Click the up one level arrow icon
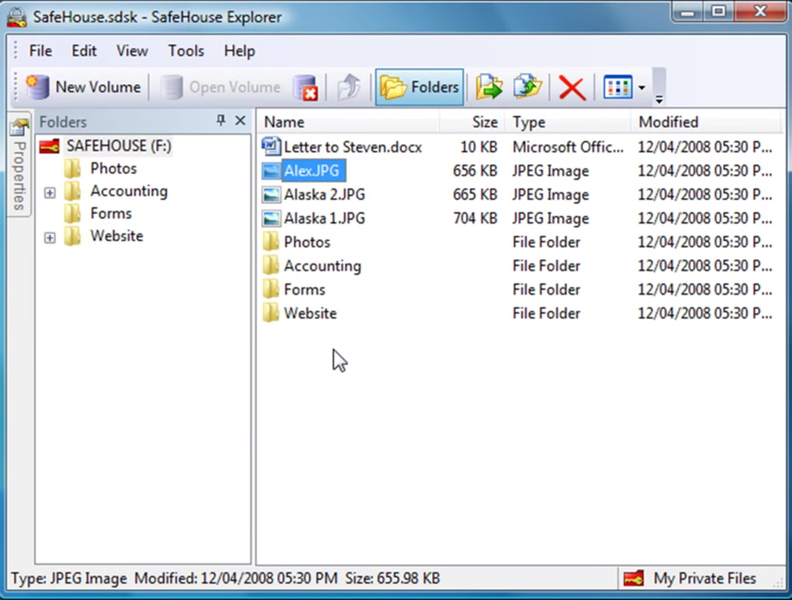792x600 pixels. [349, 87]
